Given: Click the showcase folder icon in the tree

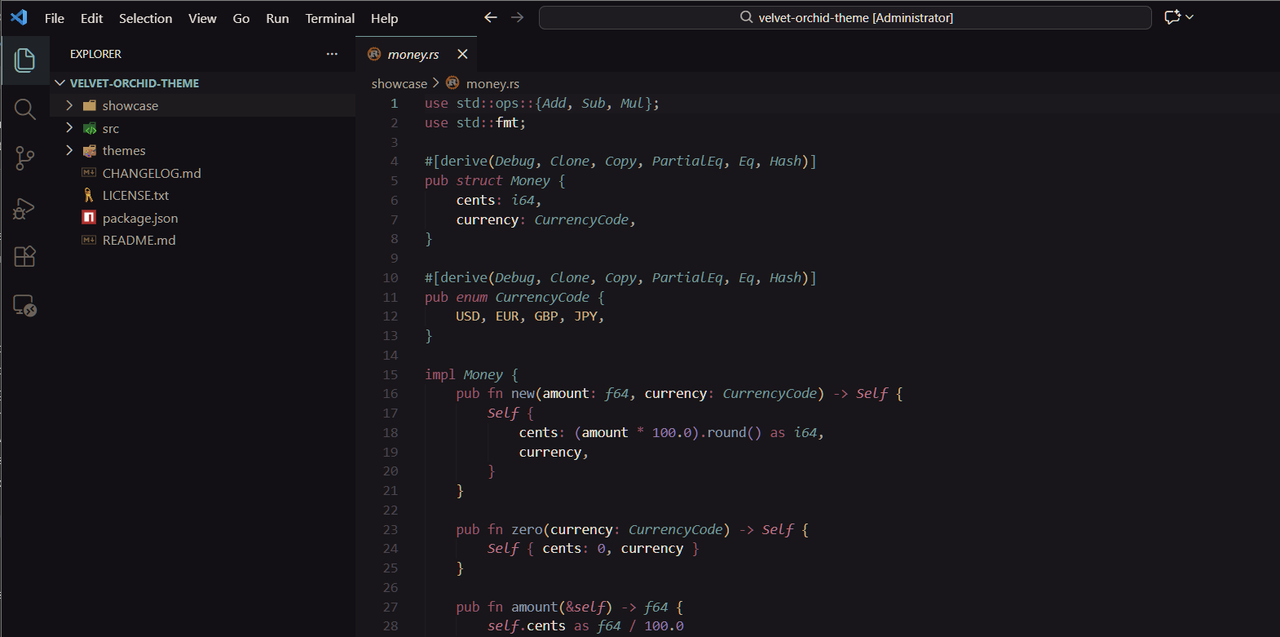Looking at the screenshot, I should click(89, 106).
